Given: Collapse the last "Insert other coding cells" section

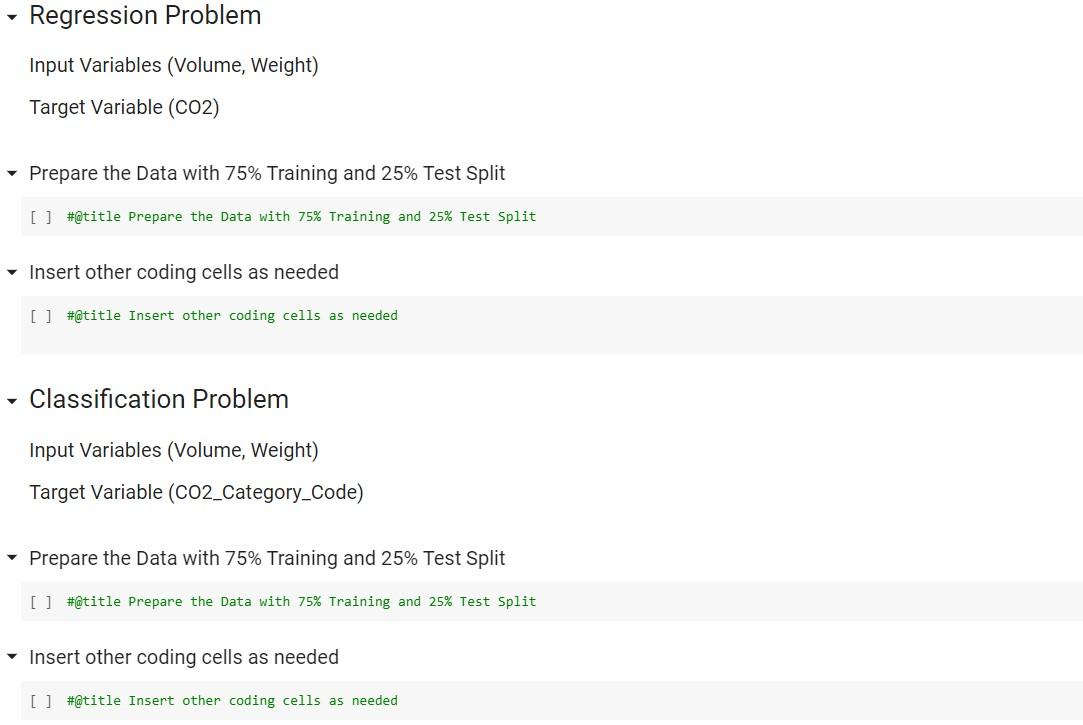Looking at the screenshot, I should click(11, 657).
